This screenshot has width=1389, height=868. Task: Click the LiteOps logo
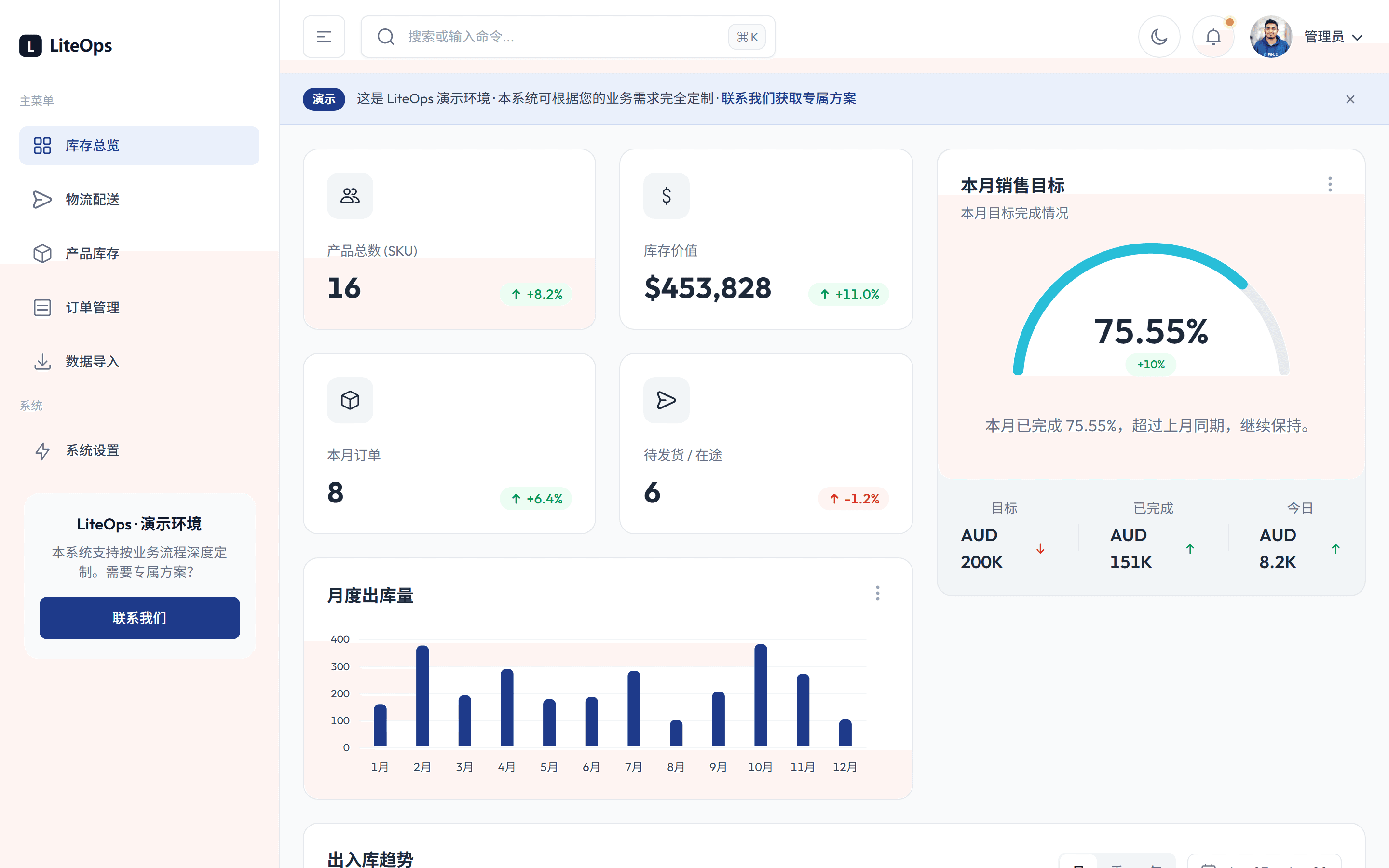coord(66,45)
